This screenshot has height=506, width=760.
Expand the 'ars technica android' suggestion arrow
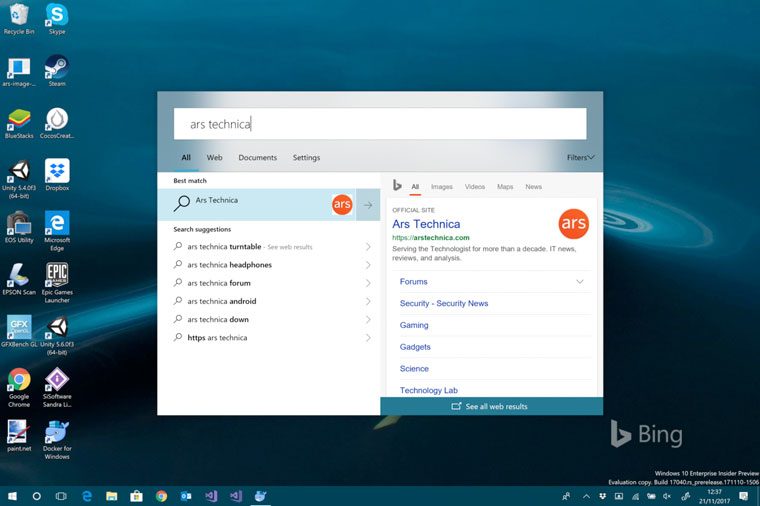click(x=368, y=301)
